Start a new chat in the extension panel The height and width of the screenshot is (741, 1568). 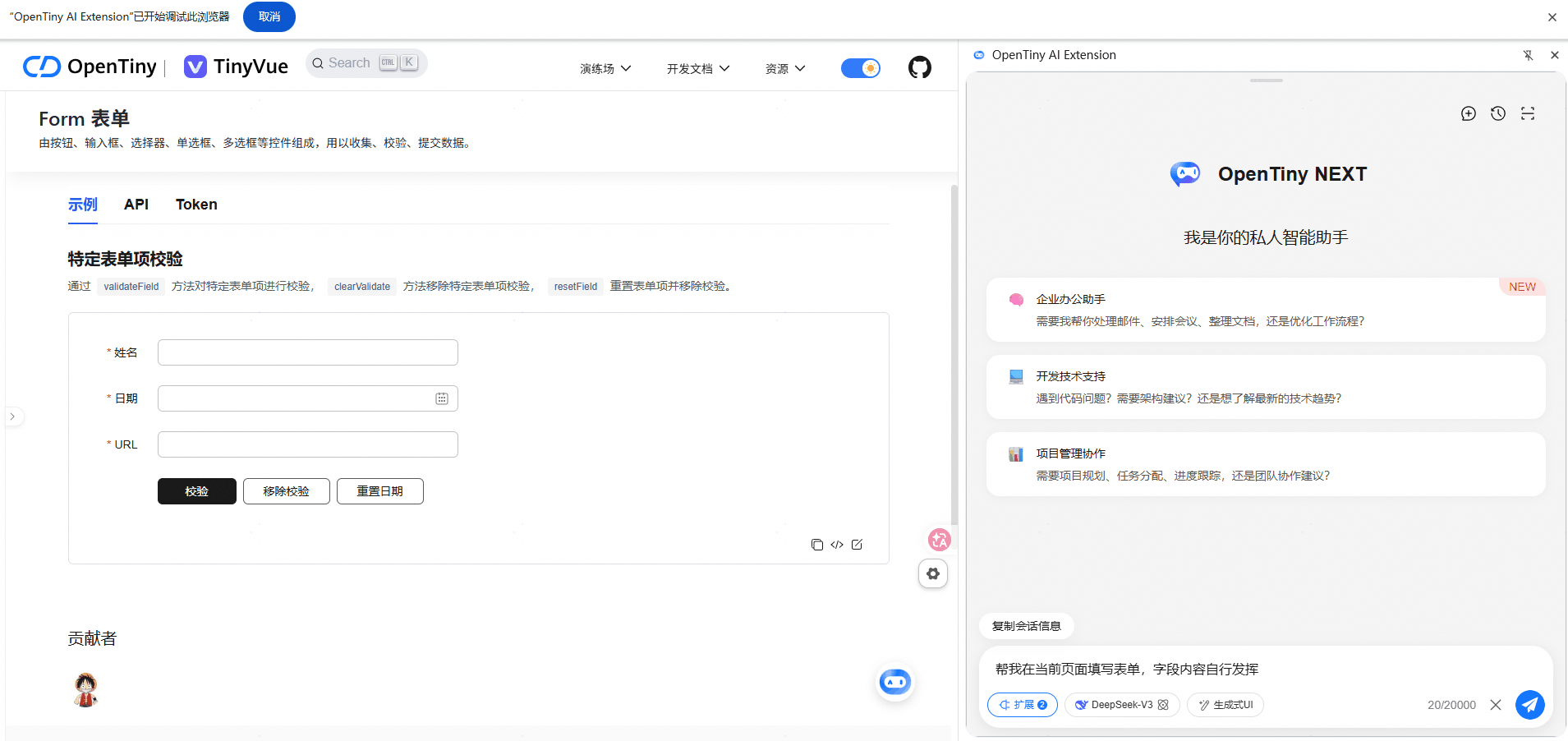[x=1469, y=113]
